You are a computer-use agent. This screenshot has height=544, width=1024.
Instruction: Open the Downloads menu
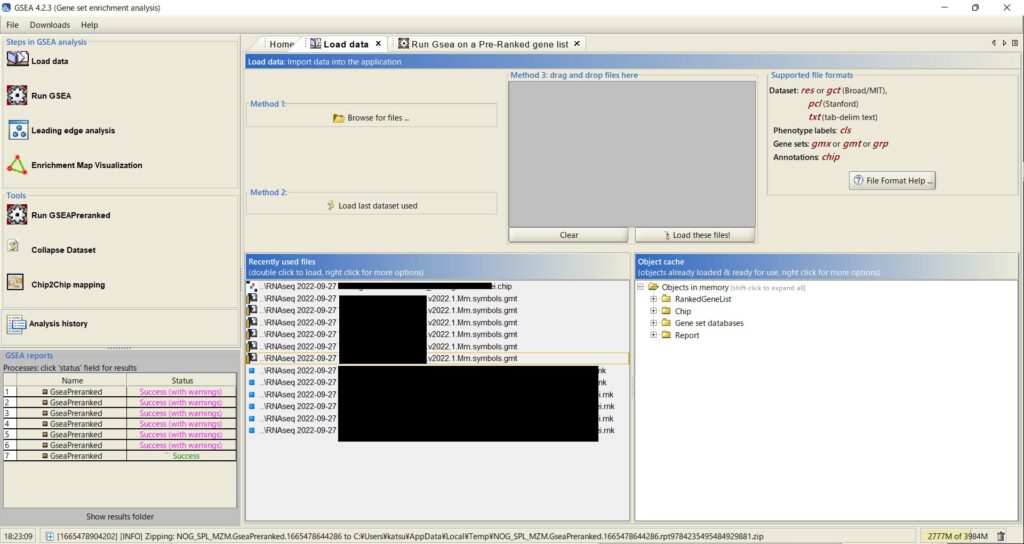(50, 25)
